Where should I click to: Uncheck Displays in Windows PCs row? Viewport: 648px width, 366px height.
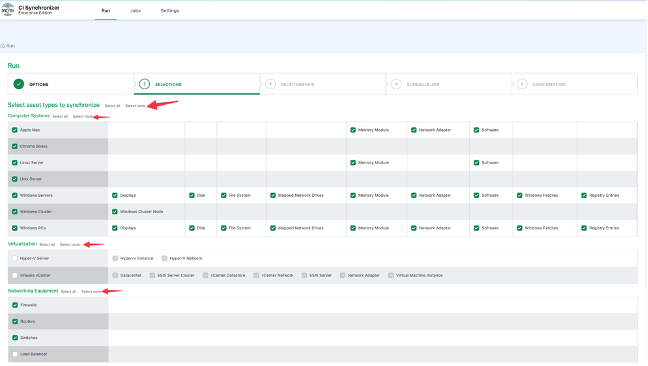[115, 228]
